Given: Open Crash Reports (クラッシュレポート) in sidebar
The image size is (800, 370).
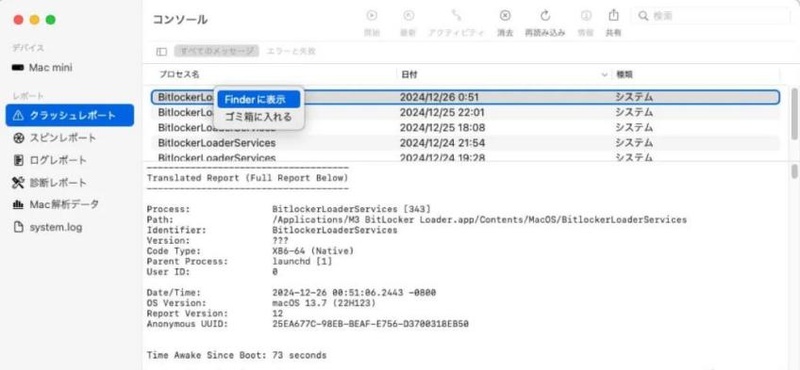Looking at the screenshot, I should coord(70,115).
